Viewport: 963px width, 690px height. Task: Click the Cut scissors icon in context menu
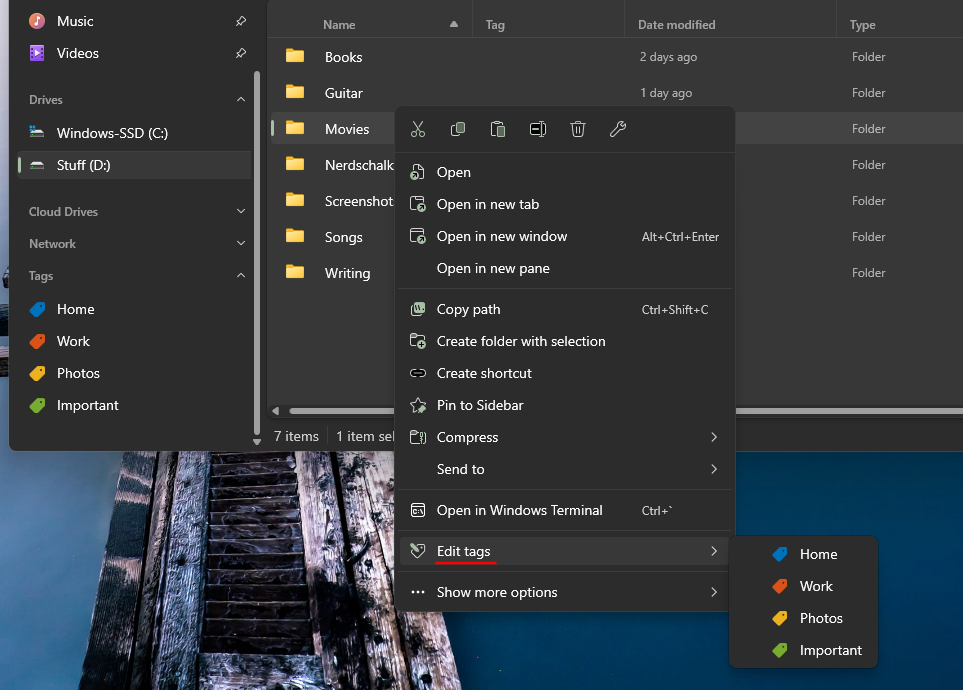(x=418, y=129)
